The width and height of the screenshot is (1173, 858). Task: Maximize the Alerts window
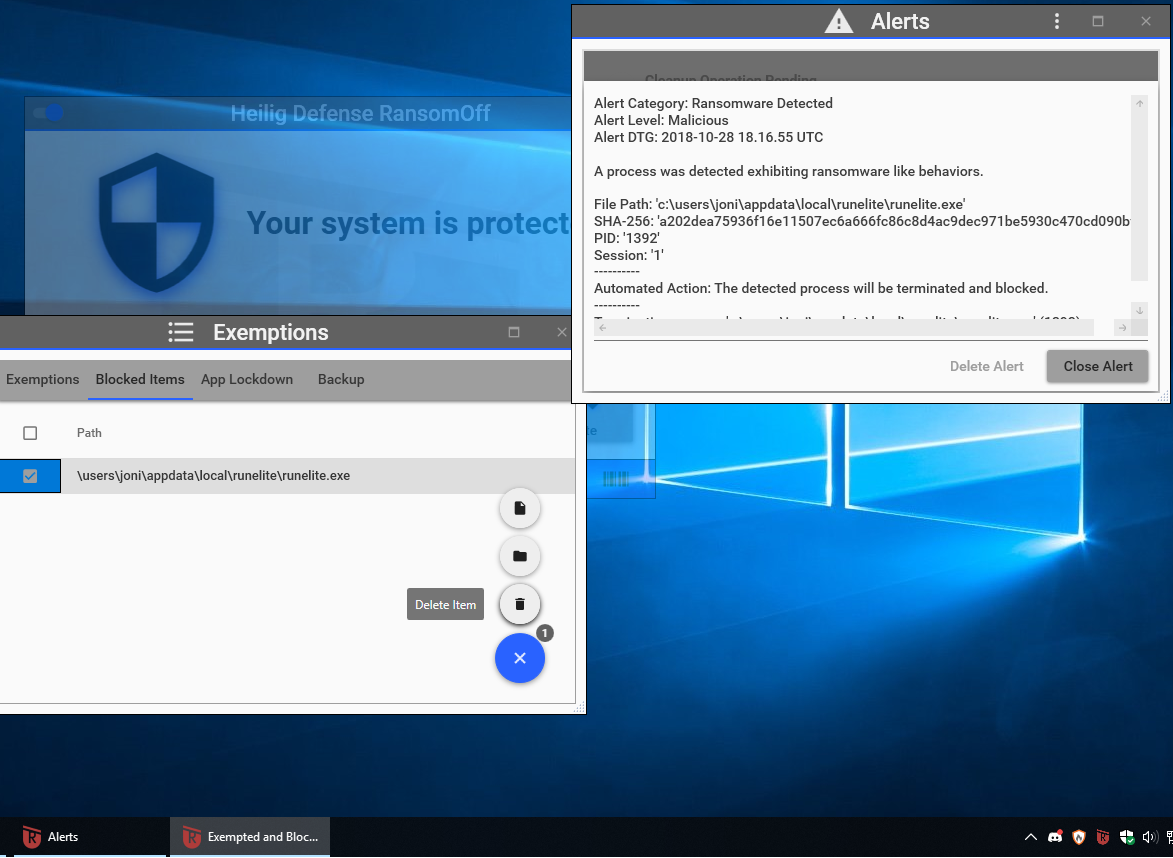click(x=1097, y=21)
